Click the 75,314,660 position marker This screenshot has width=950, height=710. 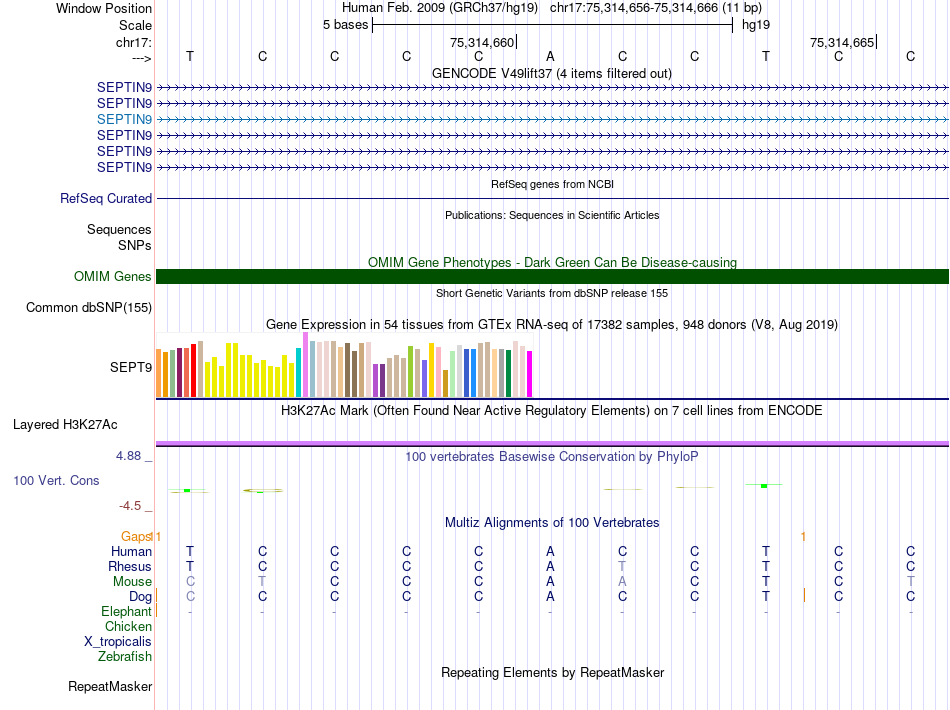[x=483, y=42]
